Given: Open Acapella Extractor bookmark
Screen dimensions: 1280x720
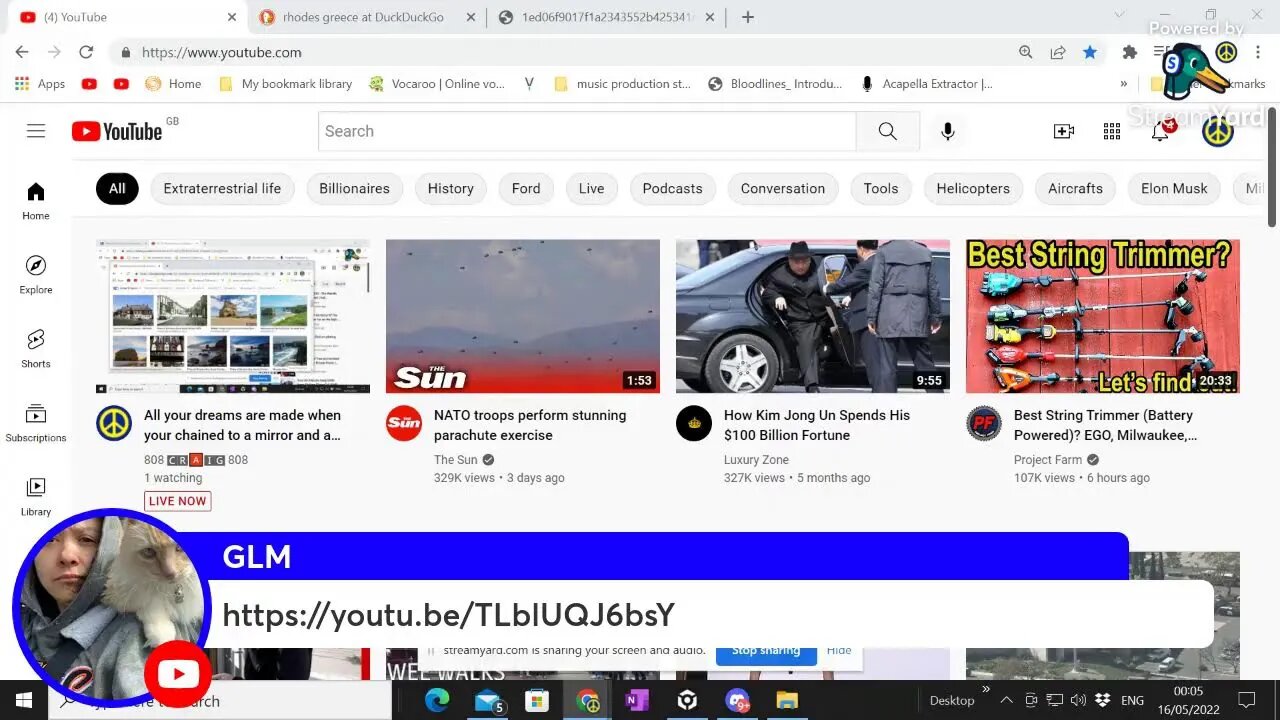Looking at the screenshot, I should tap(927, 84).
